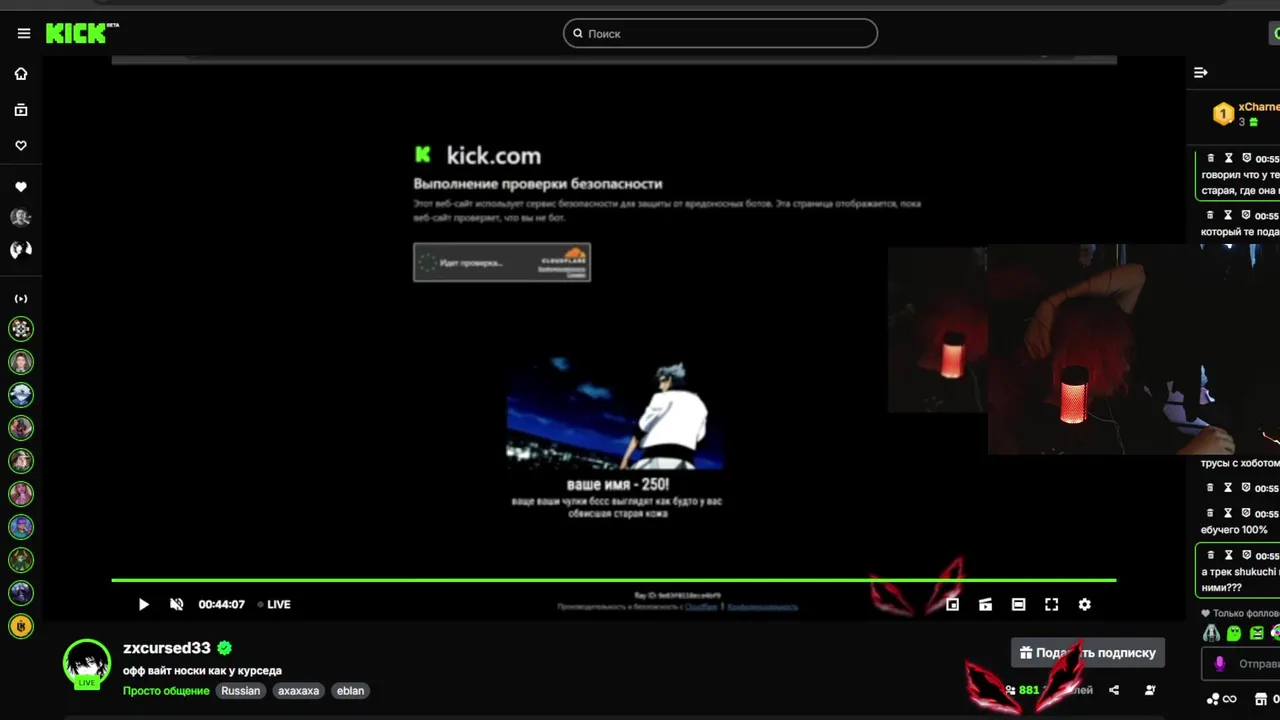Focus the Отправить chat message field
The width and height of the screenshot is (1280, 720).
(1241, 663)
